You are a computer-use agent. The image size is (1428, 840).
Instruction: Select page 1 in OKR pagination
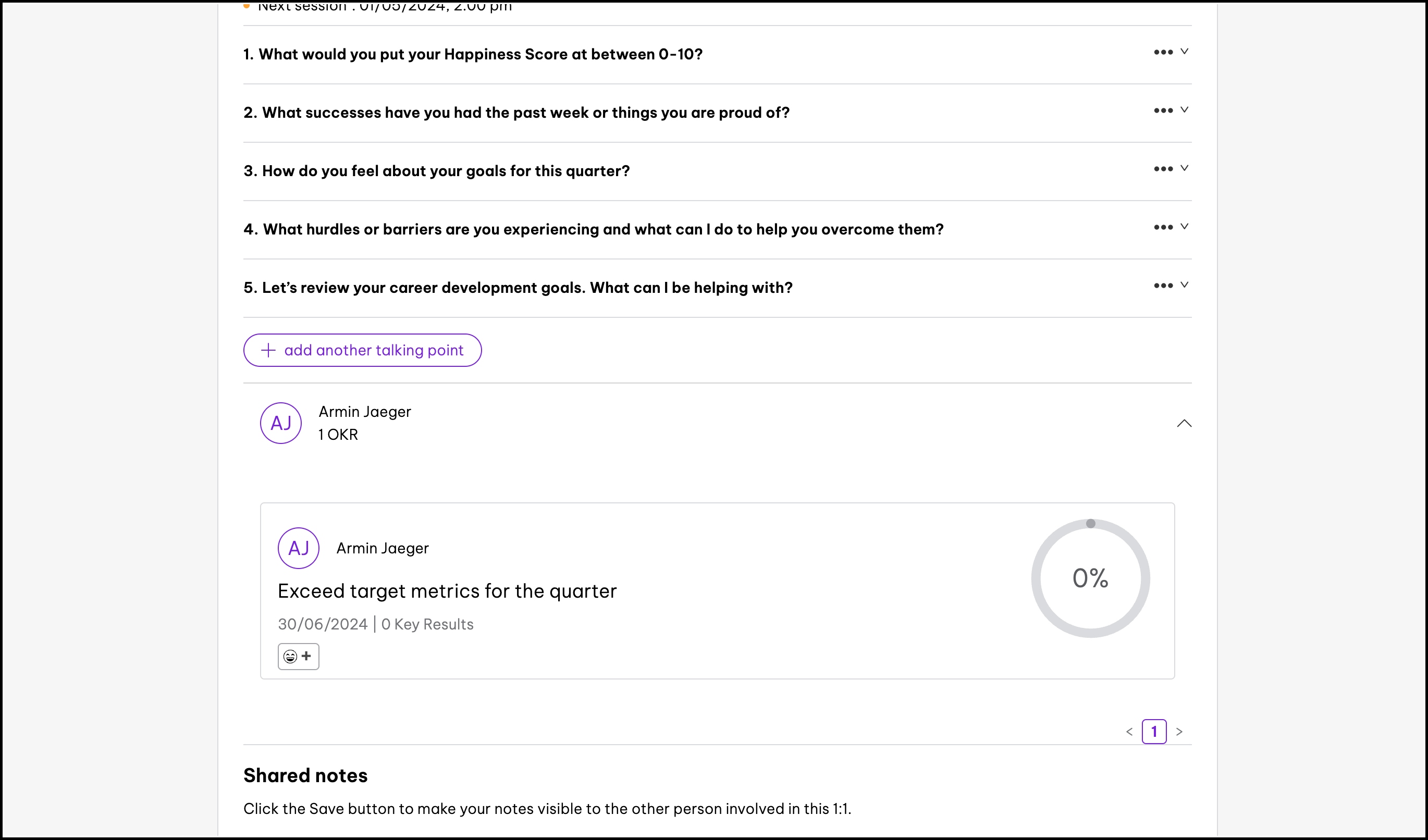1154,731
